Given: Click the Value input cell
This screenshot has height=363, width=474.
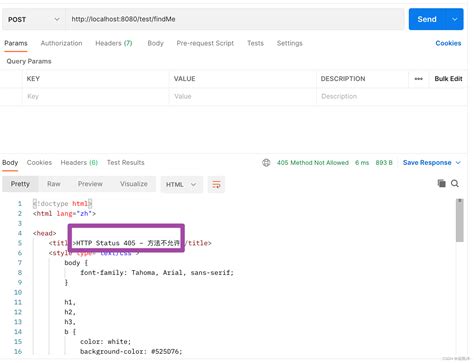Looking at the screenshot, I should (x=243, y=96).
